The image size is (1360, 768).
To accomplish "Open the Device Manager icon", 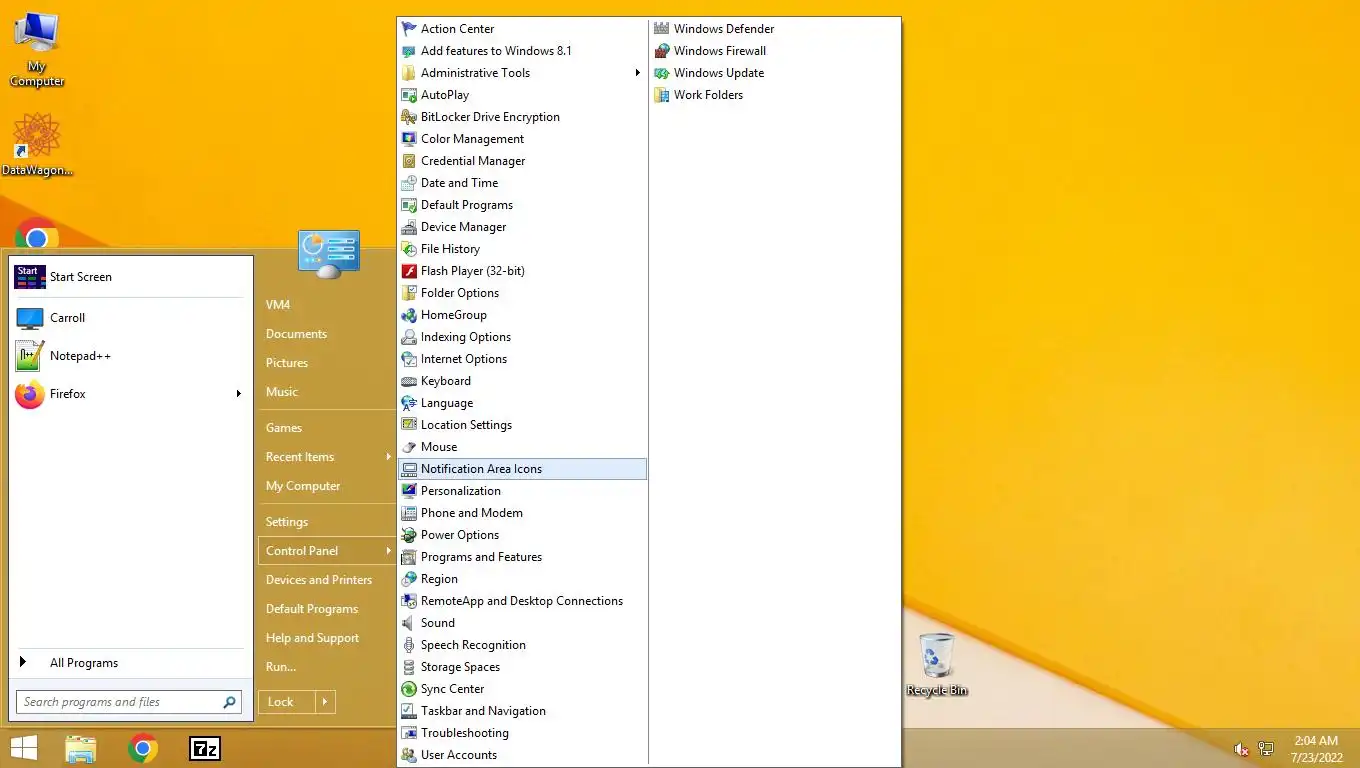I will [x=409, y=227].
